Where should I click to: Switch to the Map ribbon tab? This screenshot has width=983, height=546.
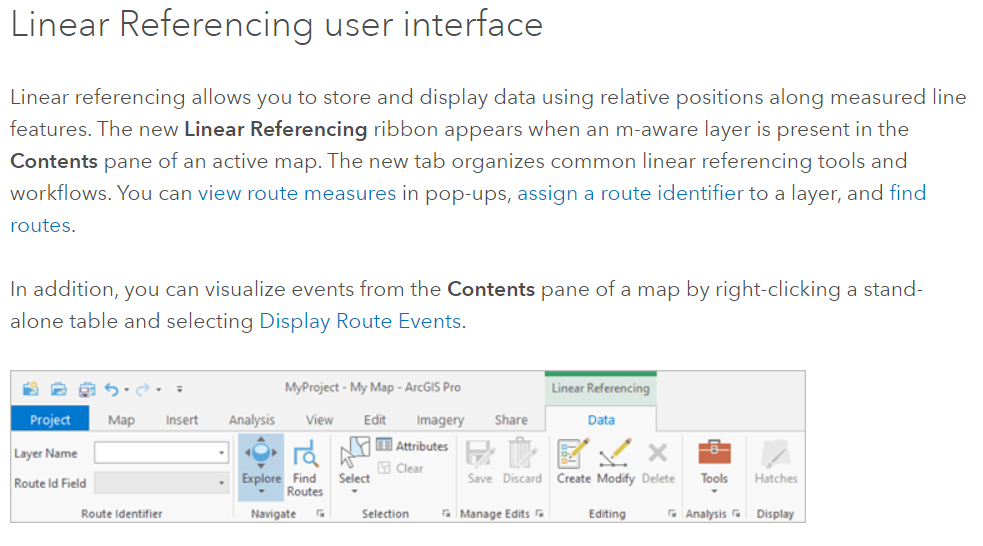[x=121, y=419]
